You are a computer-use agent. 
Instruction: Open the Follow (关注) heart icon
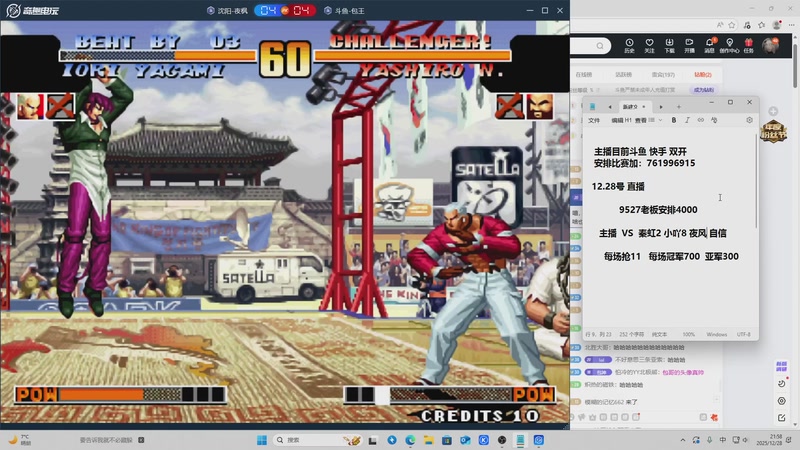pos(649,45)
